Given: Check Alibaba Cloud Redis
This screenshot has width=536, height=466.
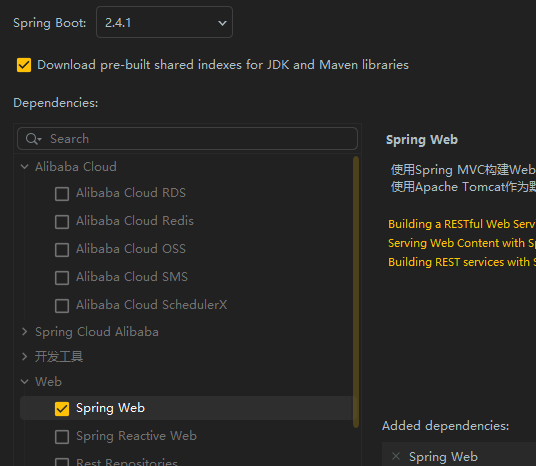Looking at the screenshot, I should tap(62, 222).
